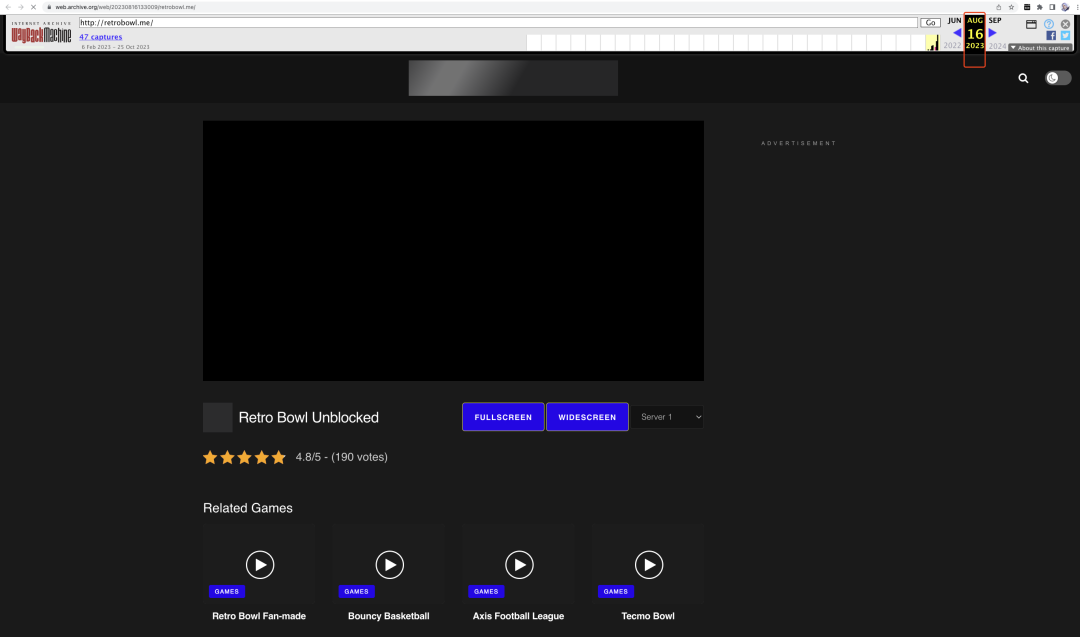Click the Wayback URL input field
Image resolution: width=1080 pixels, height=637 pixels.
coord(498,23)
